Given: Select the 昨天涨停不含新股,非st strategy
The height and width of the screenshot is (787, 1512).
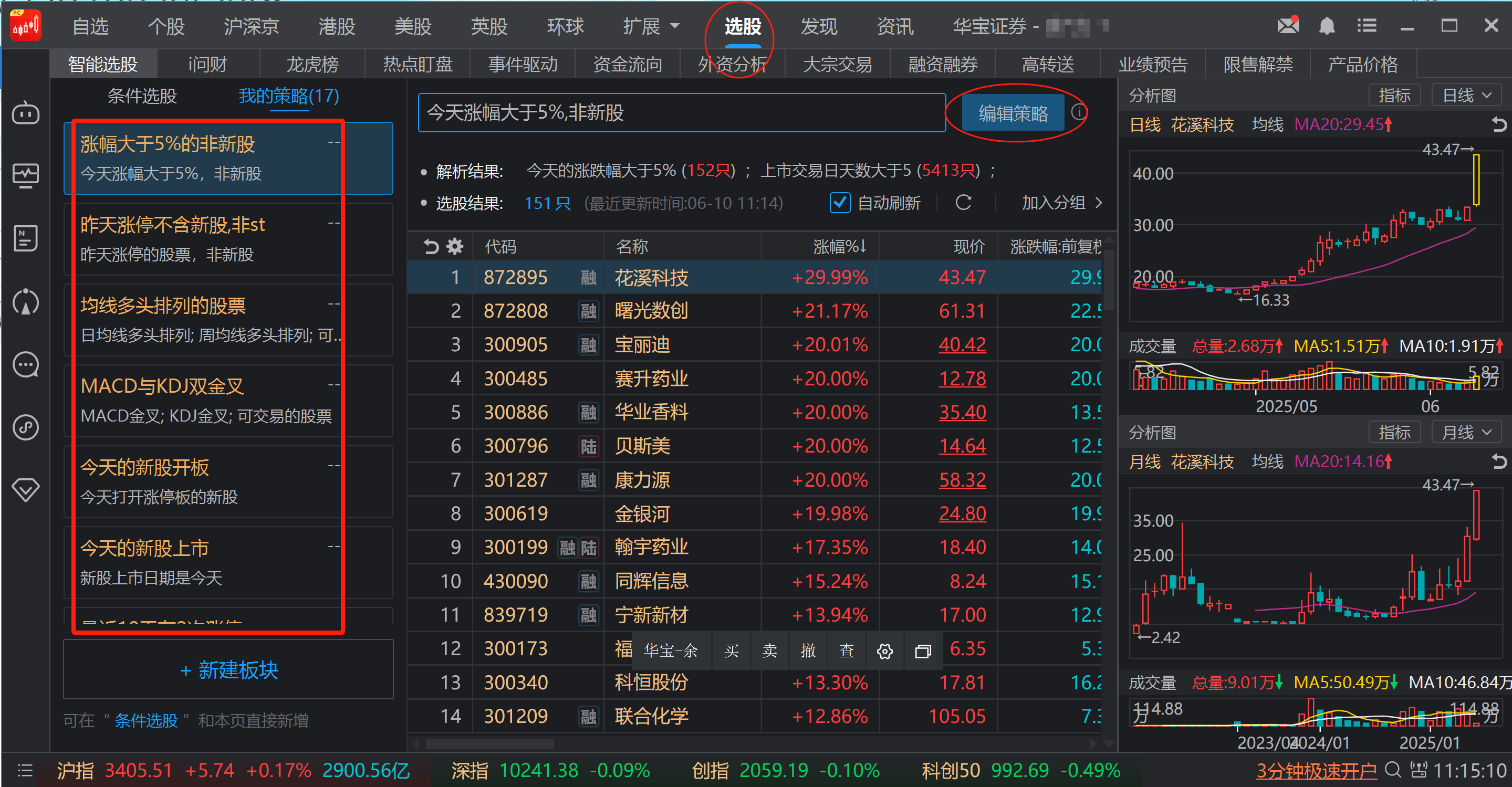Looking at the screenshot, I should click(x=228, y=239).
